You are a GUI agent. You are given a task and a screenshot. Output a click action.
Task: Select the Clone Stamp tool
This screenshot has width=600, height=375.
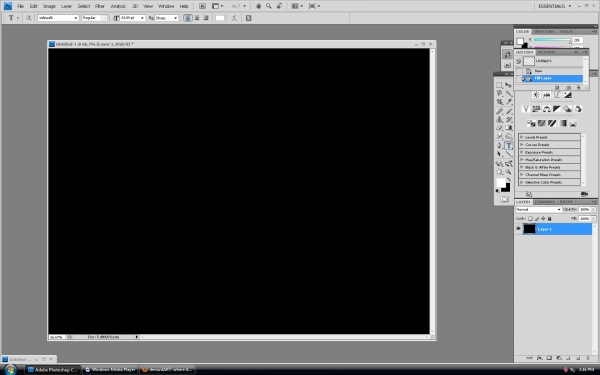499,119
